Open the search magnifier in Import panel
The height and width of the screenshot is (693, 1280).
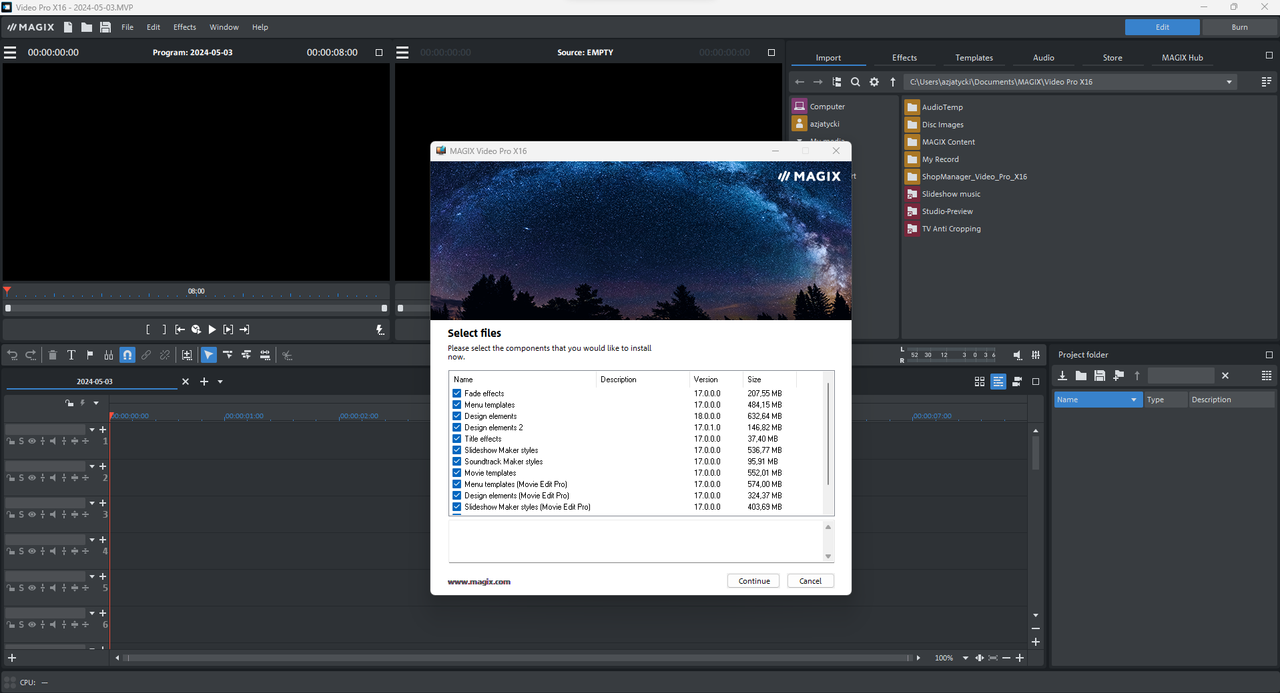855,82
